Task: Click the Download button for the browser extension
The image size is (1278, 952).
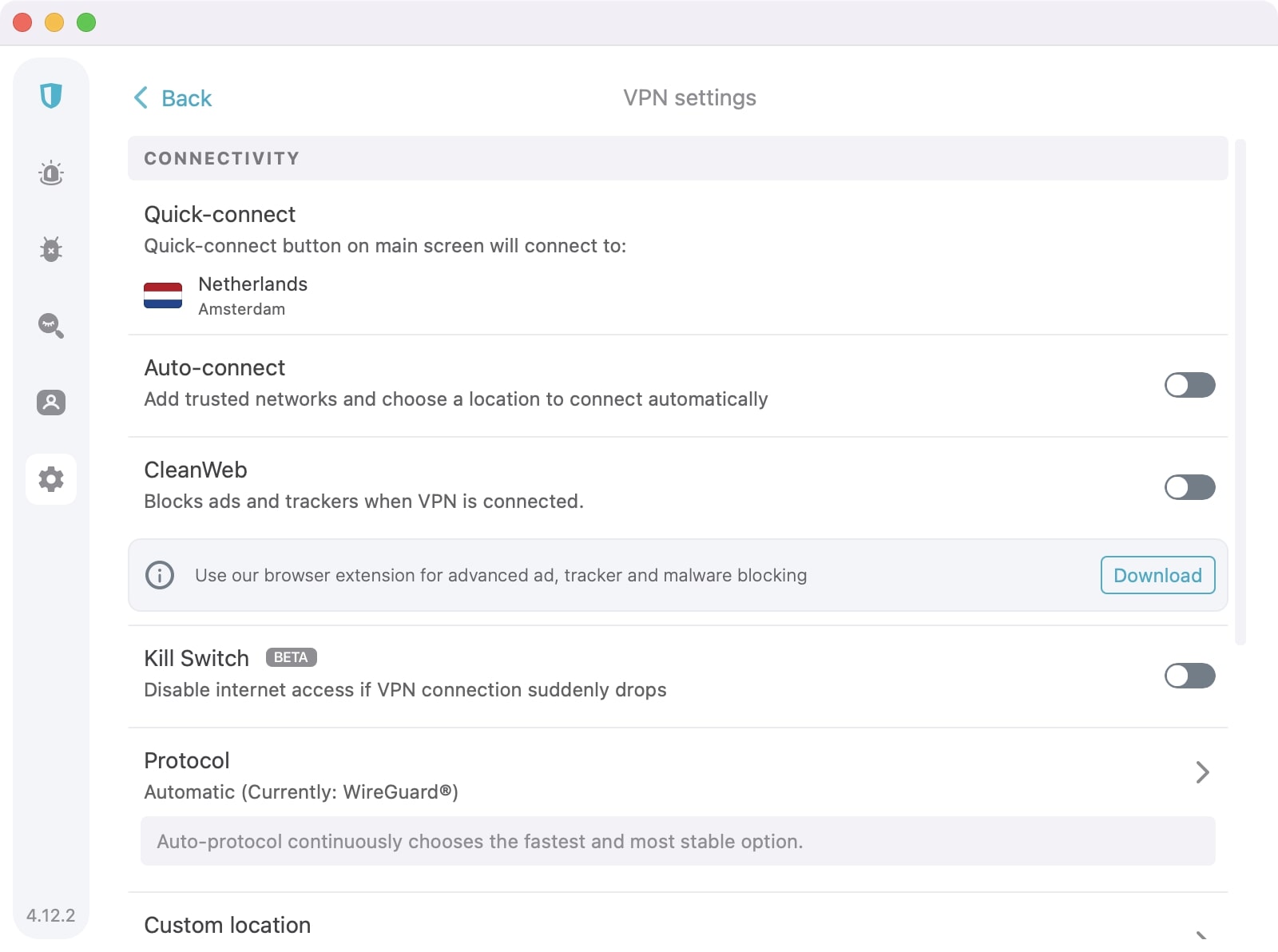Action: point(1157,575)
